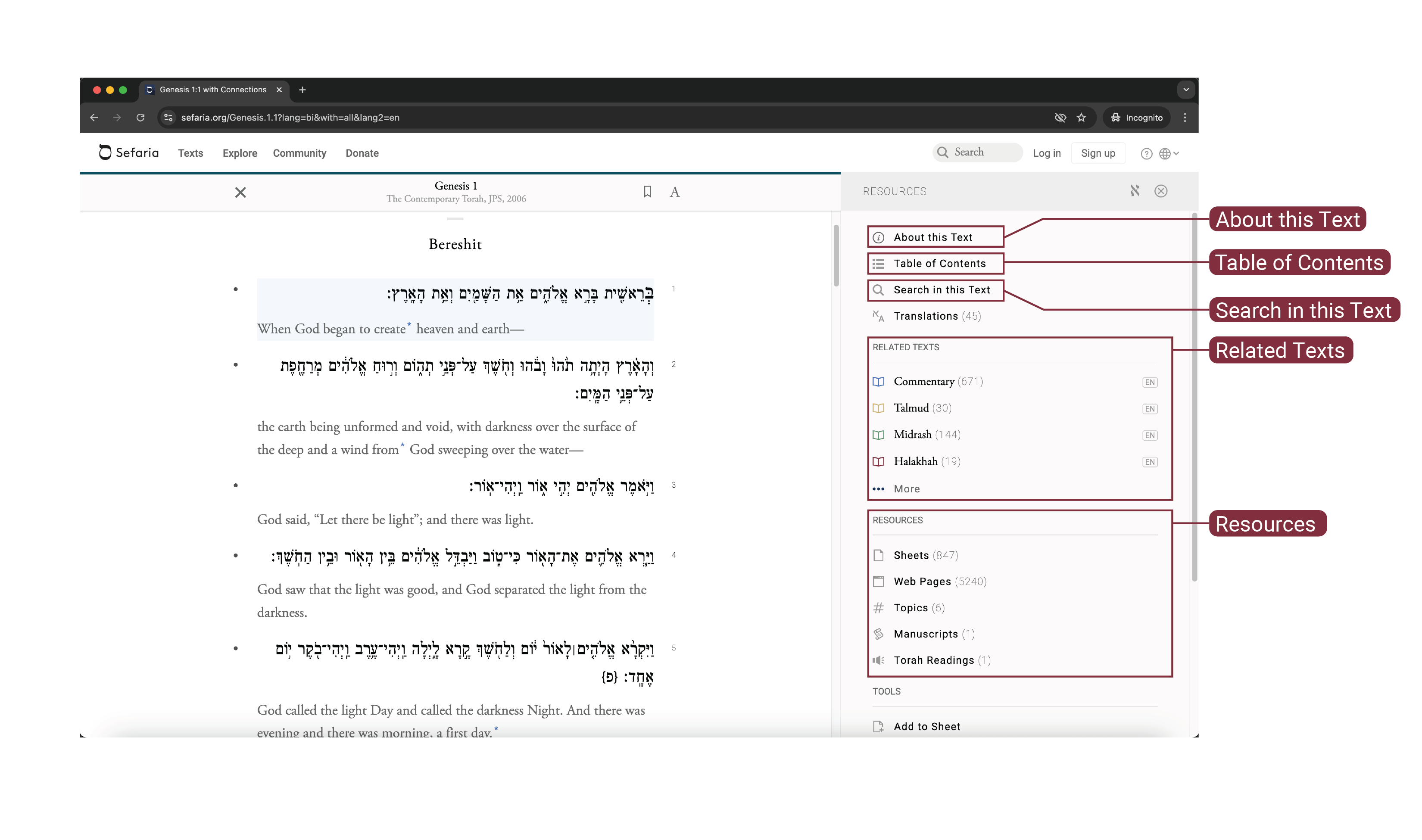
Task: Click the Sign up button
Action: click(1098, 153)
